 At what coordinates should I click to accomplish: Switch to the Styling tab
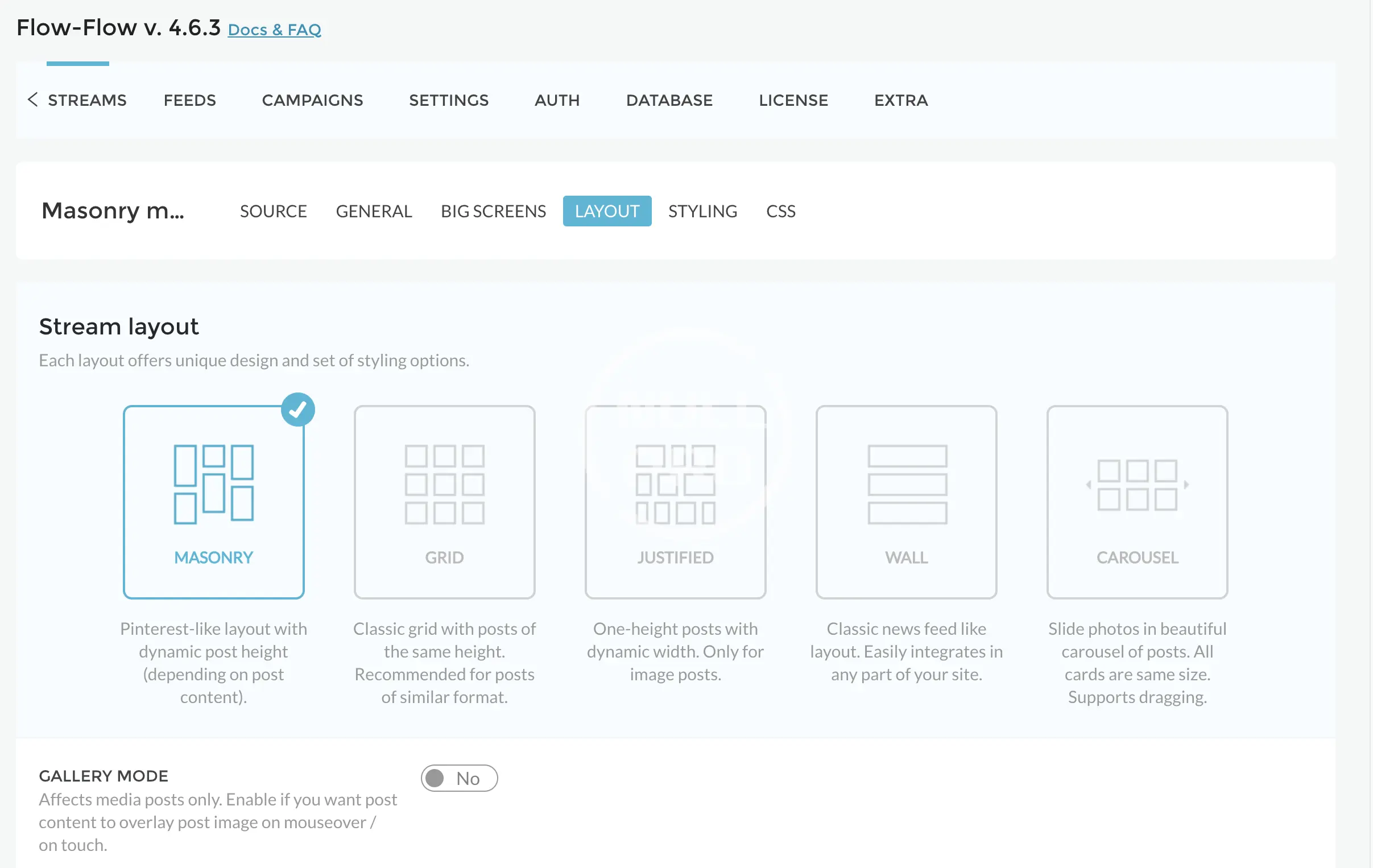(x=702, y=211)
